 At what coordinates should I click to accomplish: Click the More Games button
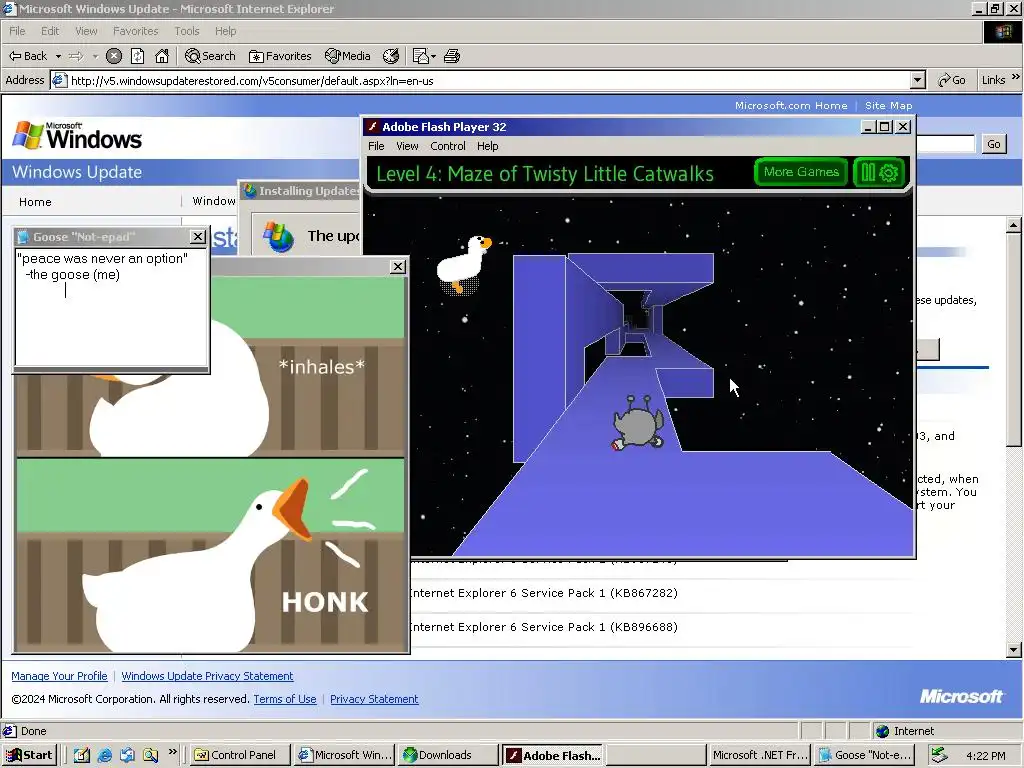[x=801, y=172]
